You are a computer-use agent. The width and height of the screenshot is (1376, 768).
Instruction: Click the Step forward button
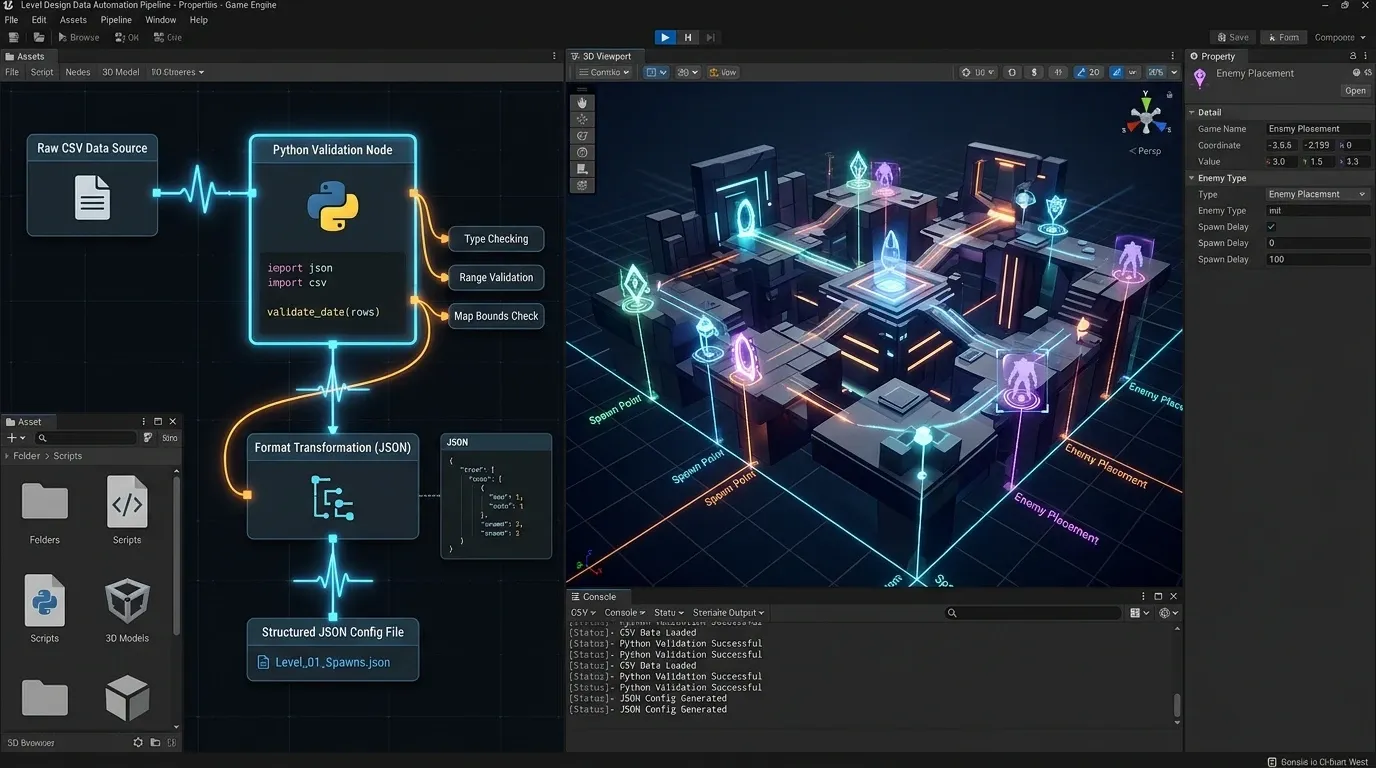[710, 38]
